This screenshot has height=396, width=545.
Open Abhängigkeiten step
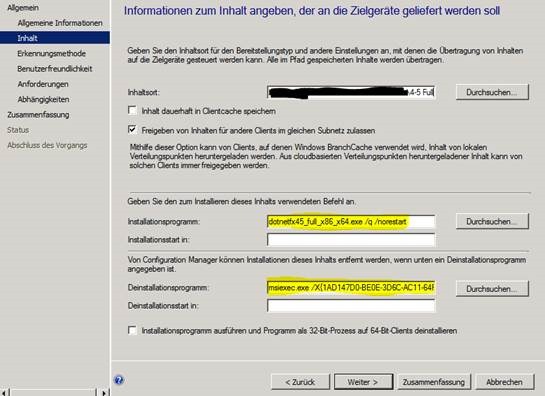[x=43, y=99]
